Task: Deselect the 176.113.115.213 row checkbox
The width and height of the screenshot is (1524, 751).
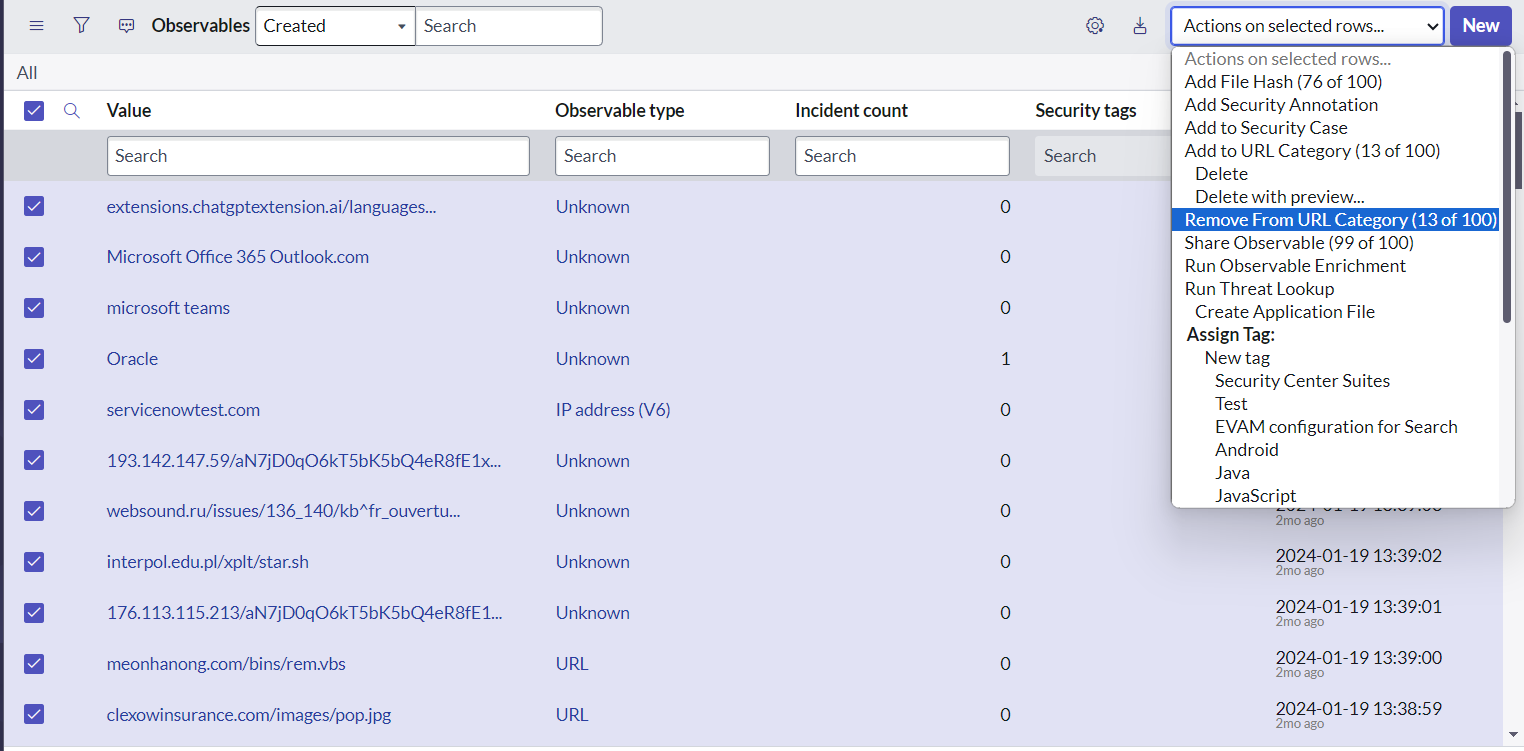Action: 34,613
